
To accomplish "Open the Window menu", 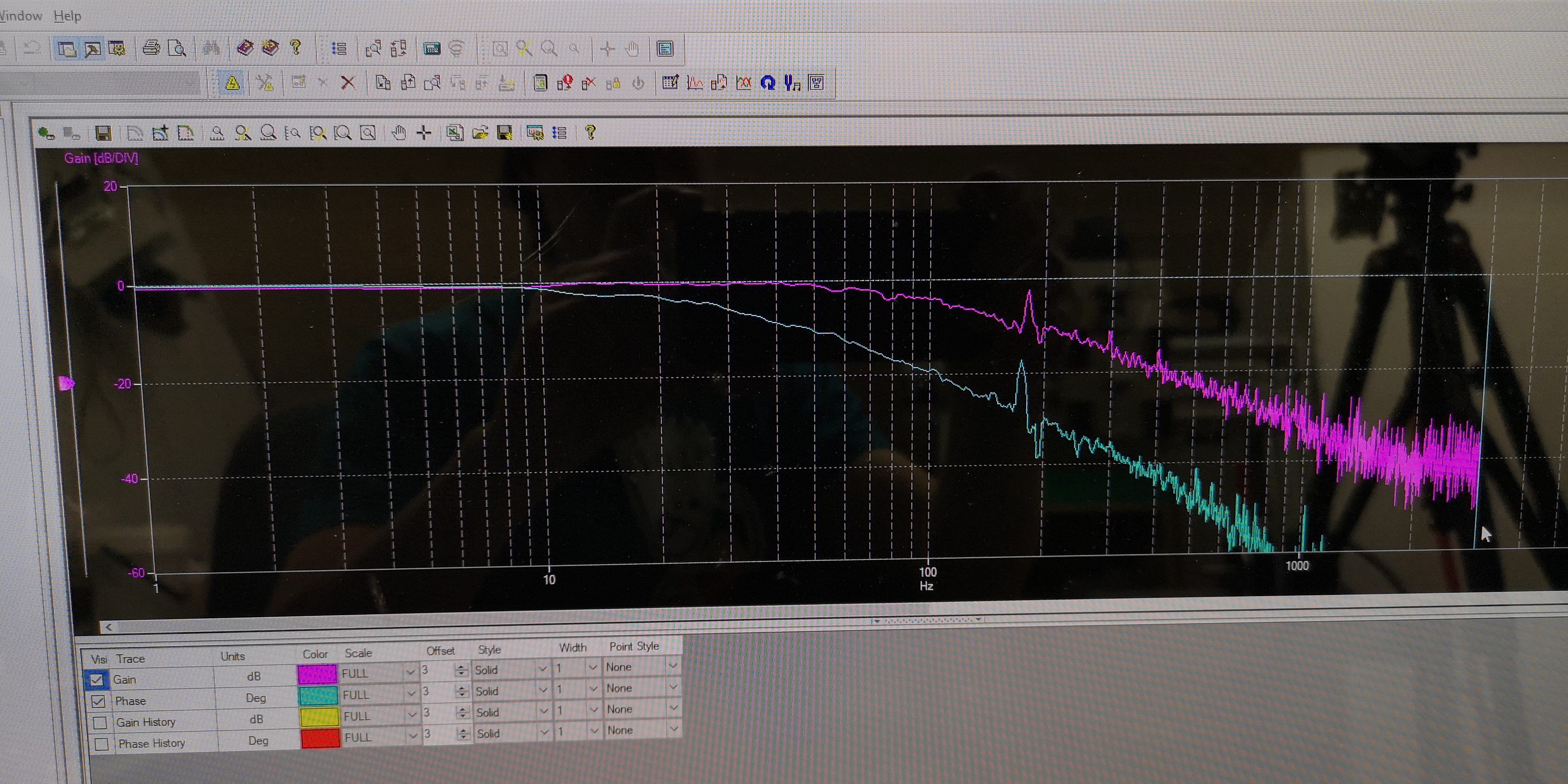I will point(21,16).
